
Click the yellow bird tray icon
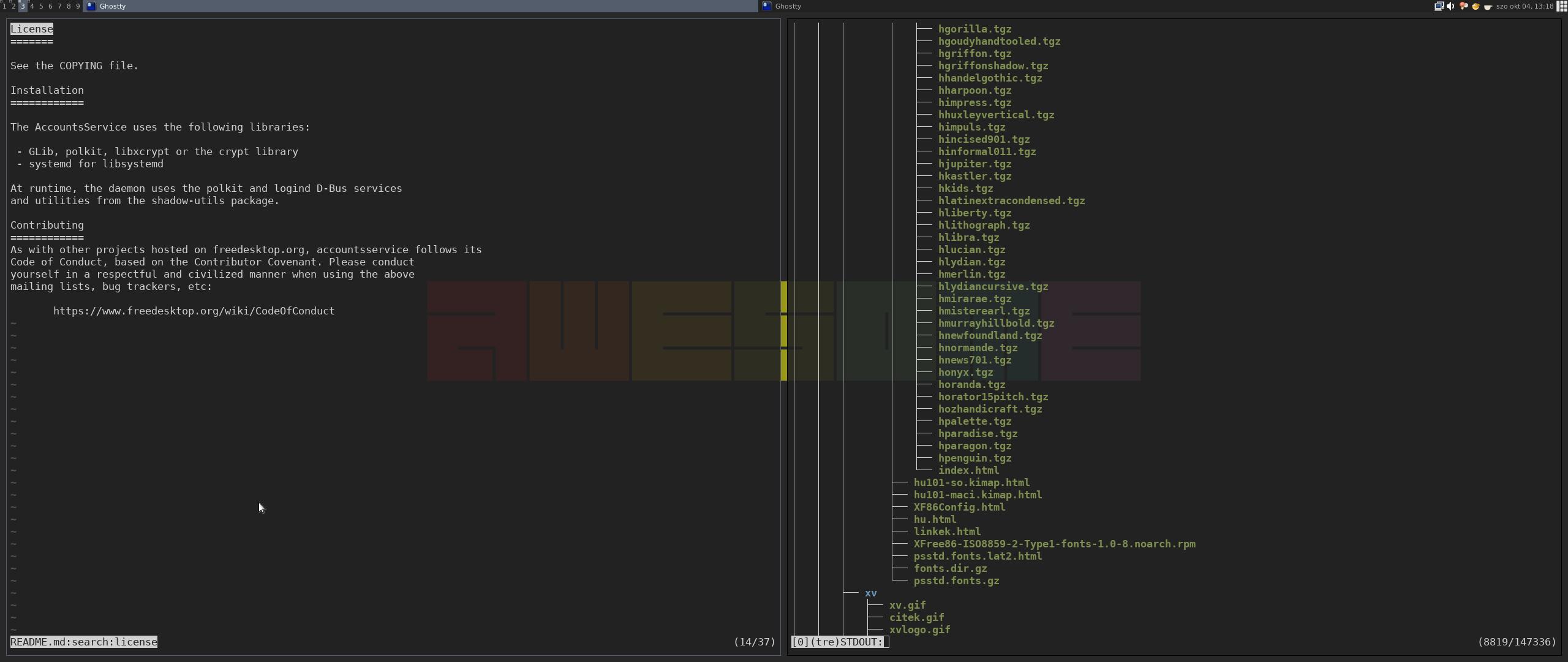pos(1476,6)
